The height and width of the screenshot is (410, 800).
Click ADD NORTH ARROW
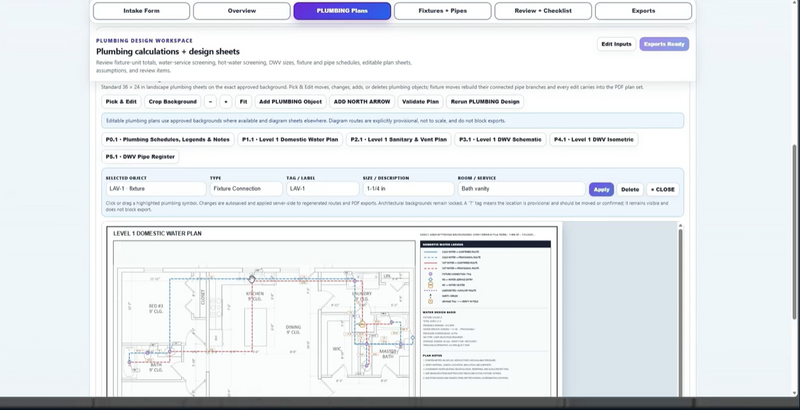tap(362, 101)
